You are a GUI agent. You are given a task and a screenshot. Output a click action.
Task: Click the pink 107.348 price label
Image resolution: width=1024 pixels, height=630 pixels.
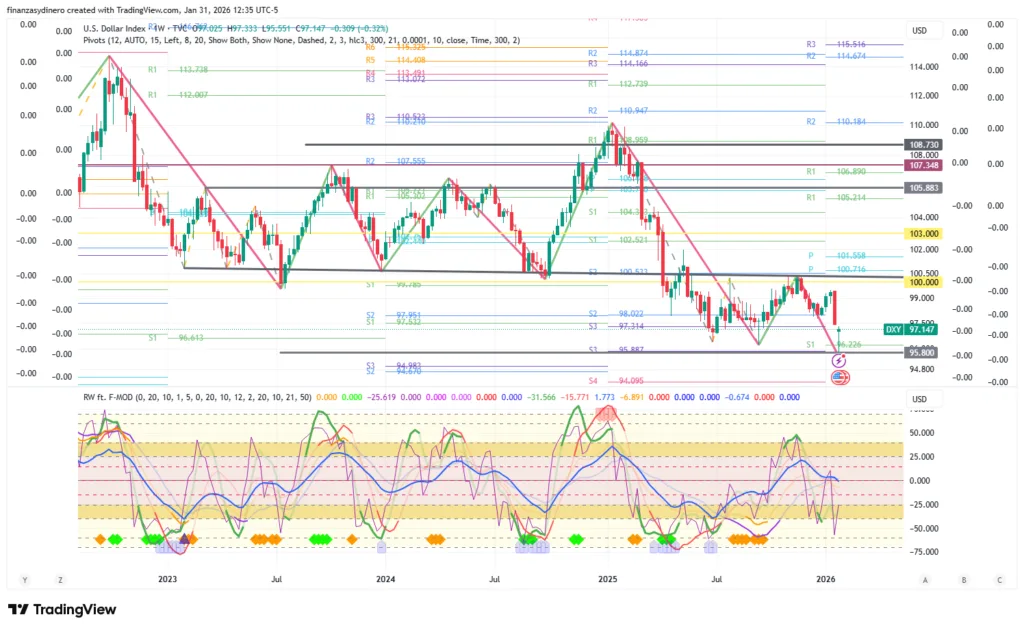coord(921,164)
